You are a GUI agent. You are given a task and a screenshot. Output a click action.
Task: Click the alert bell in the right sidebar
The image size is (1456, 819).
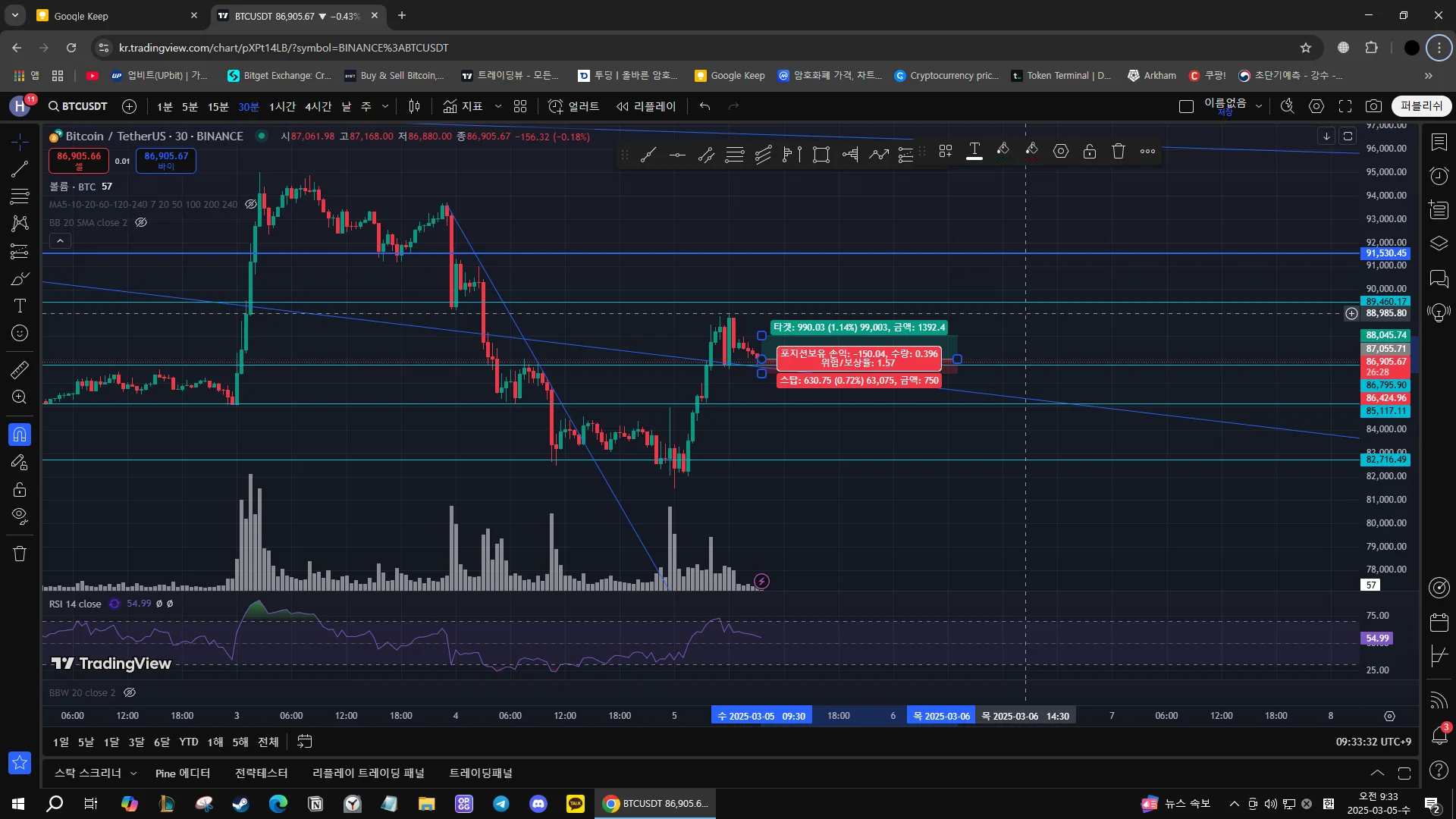pyautogui.click(x=1439, y=734)
